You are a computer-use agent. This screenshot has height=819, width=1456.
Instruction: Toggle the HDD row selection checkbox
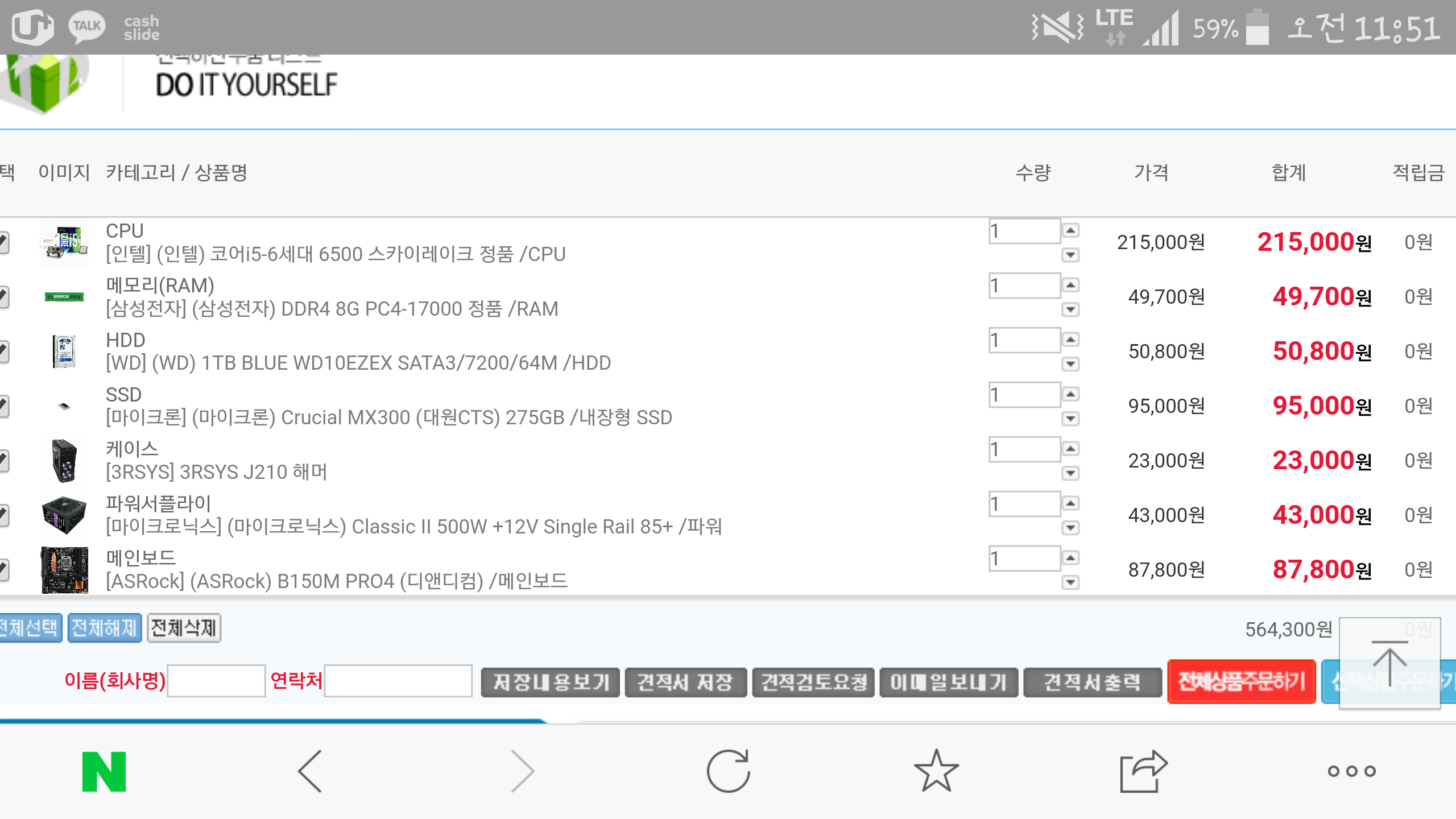3,351
